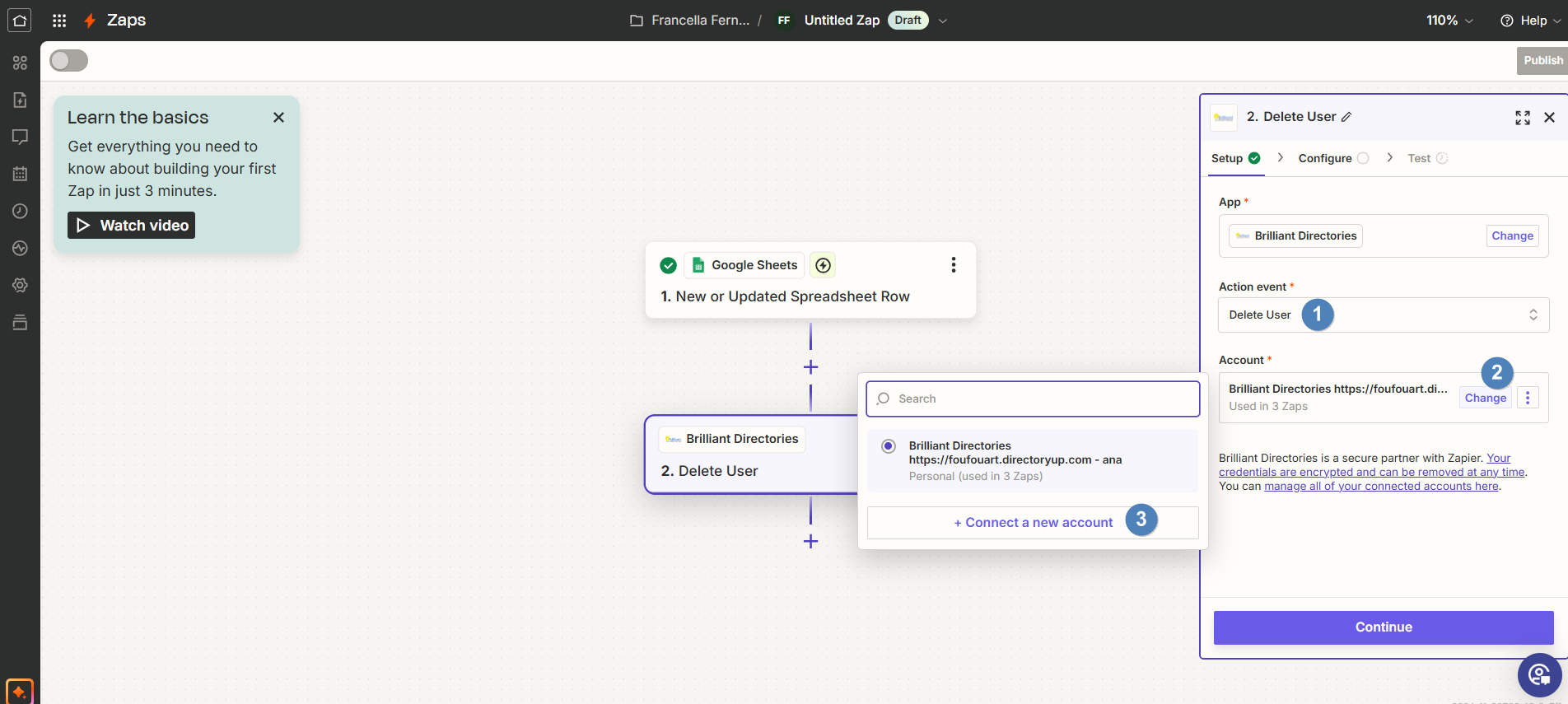Expand the step panel to fullscreen
Screen dimensions: 1568x704
(x=1523, y=118)
